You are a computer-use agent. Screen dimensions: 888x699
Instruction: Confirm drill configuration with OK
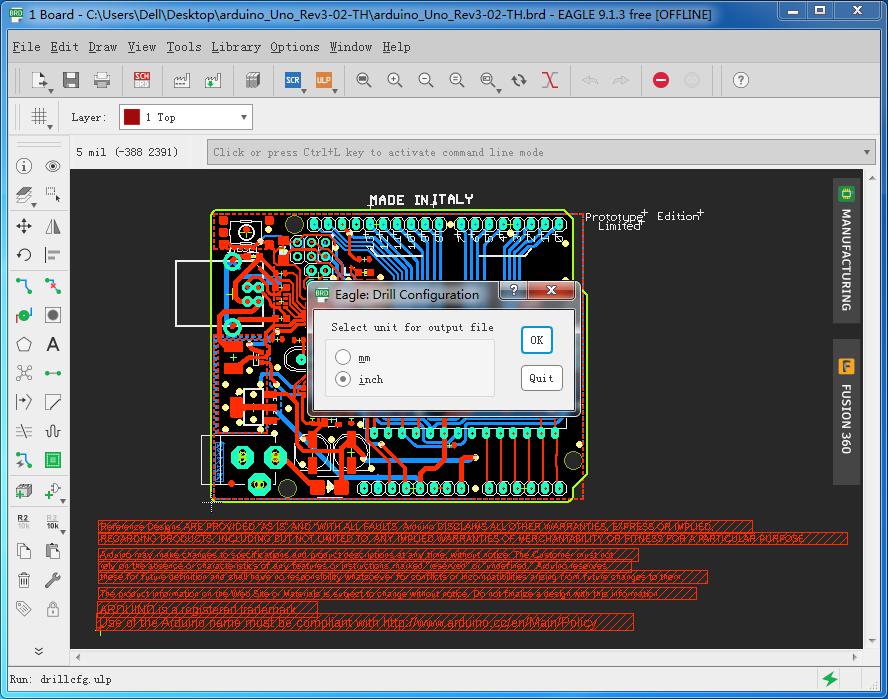536,340
